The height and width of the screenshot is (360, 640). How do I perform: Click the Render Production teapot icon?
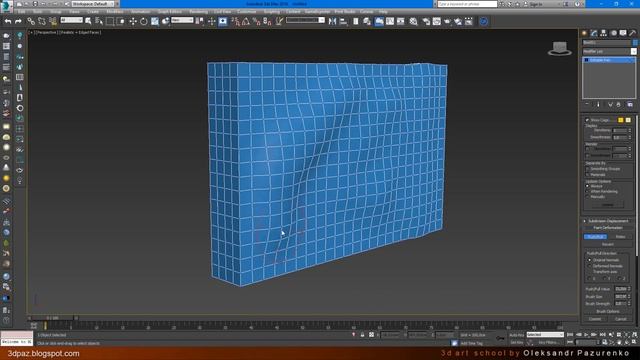(447, 21)
